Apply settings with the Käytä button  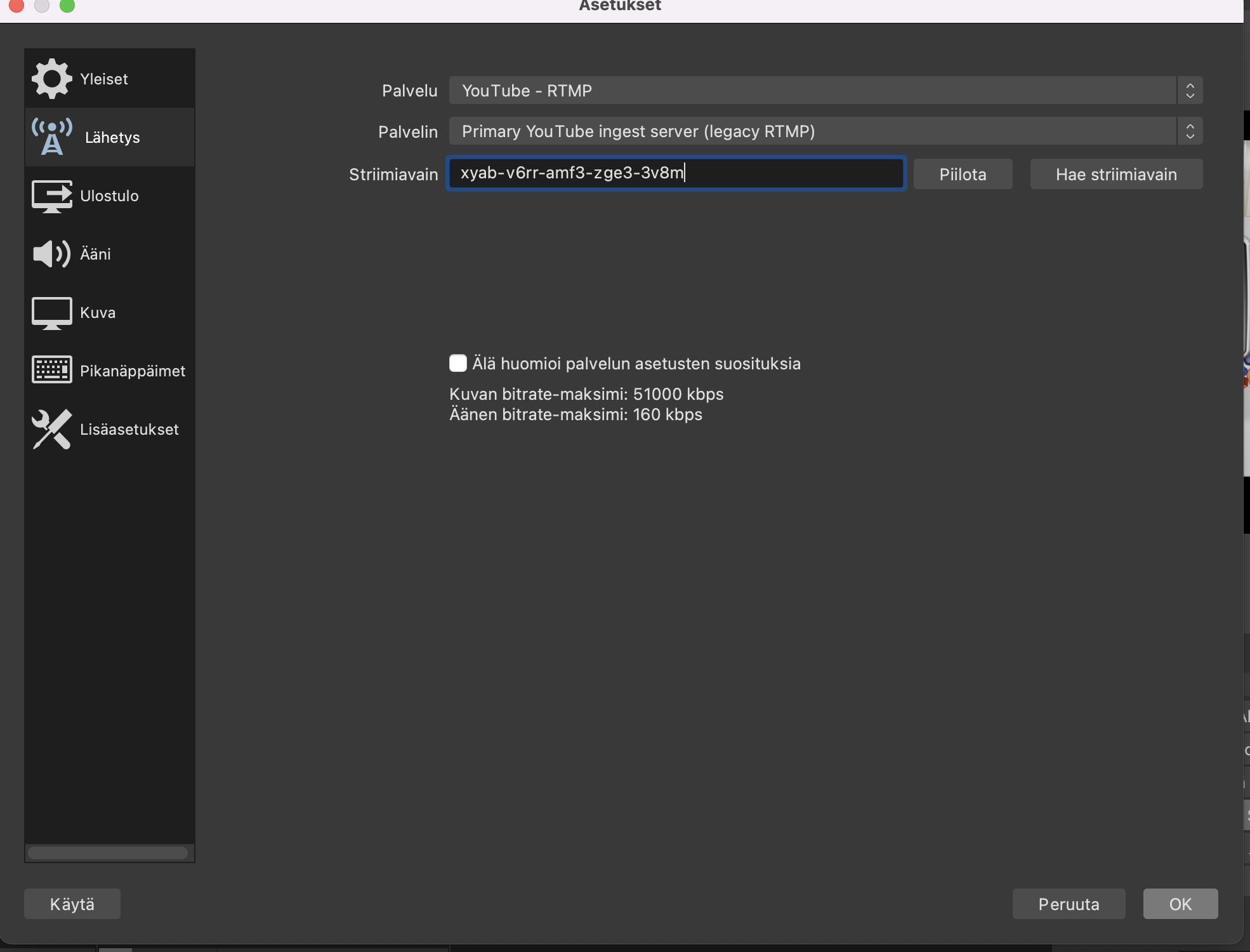72,904
